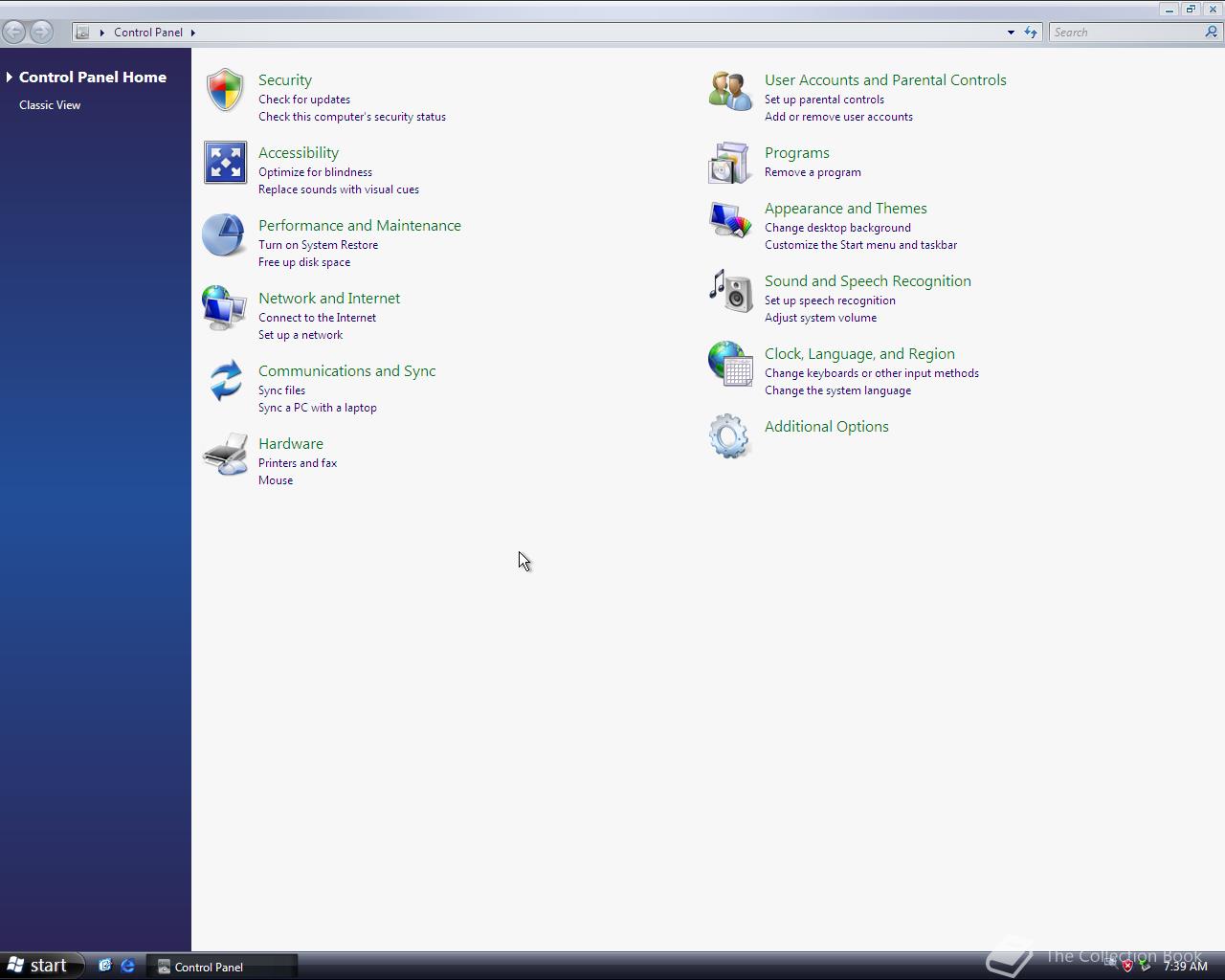Screen dimensions: 1225x980
Task: Expand the address bar history dropdown
Action: pyautogui.click(x=1010, y=32)
